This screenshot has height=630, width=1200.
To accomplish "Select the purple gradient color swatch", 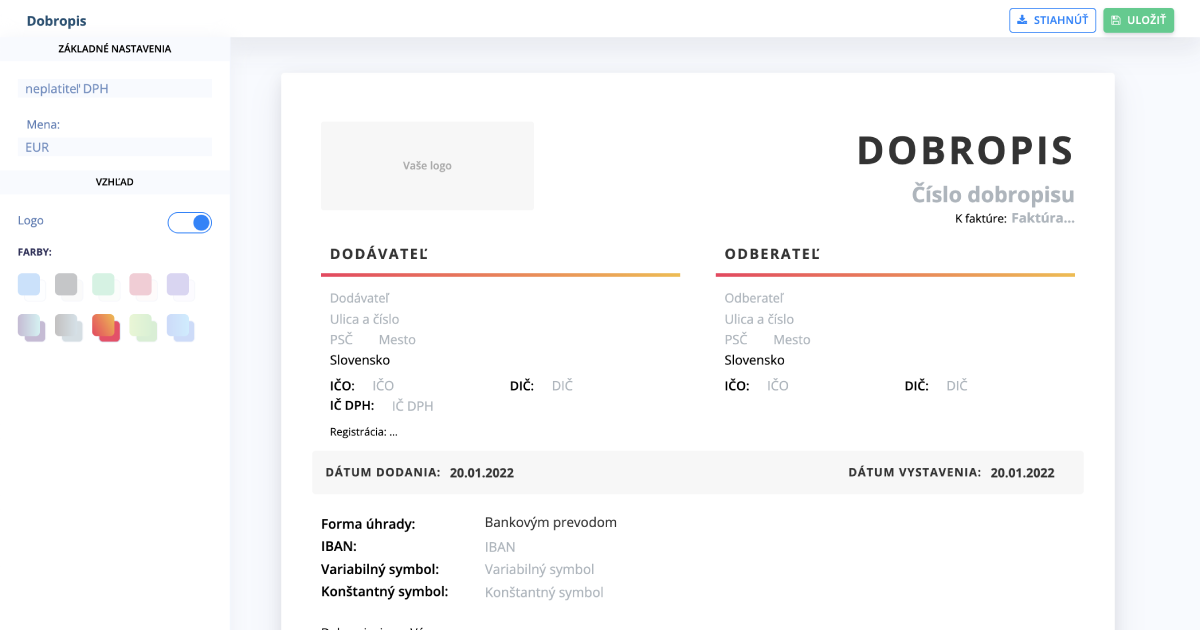I will 31,327.
